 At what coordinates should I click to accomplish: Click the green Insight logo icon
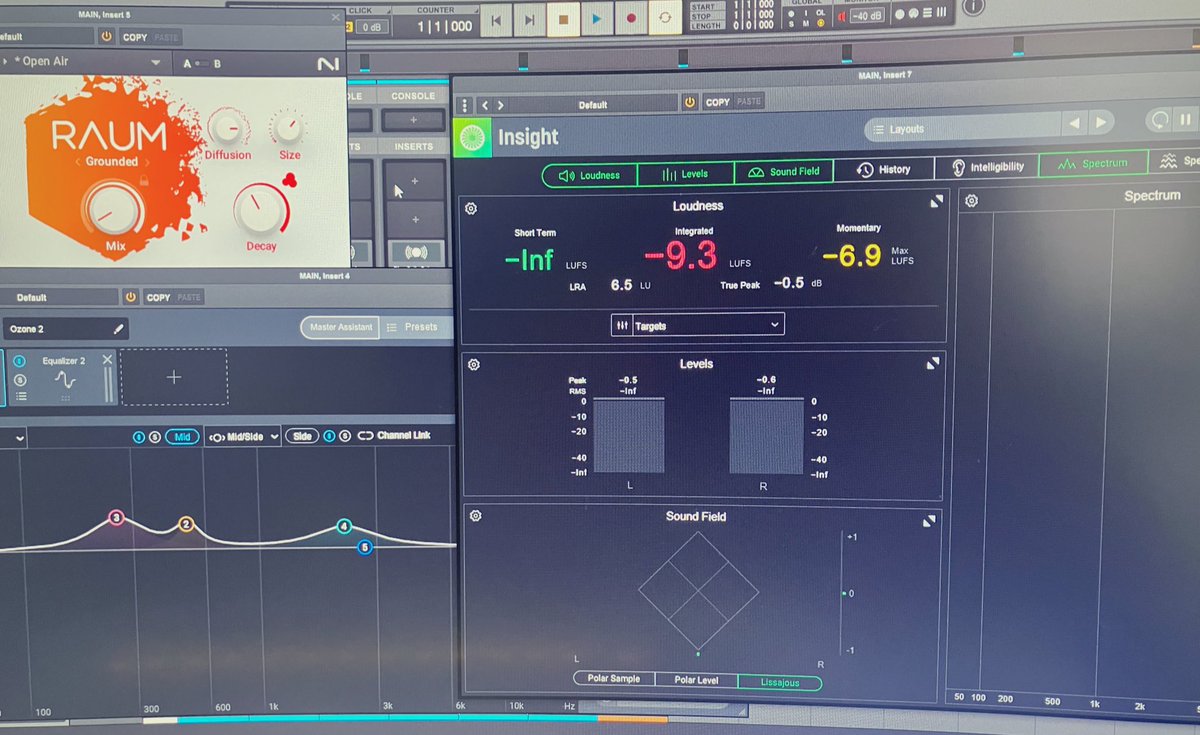[471, 137]
